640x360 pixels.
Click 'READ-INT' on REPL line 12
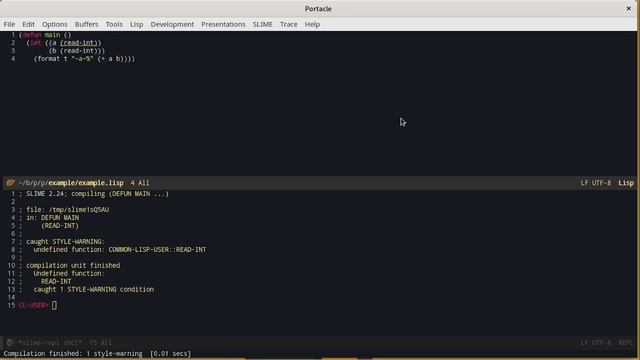click(56, 282)
